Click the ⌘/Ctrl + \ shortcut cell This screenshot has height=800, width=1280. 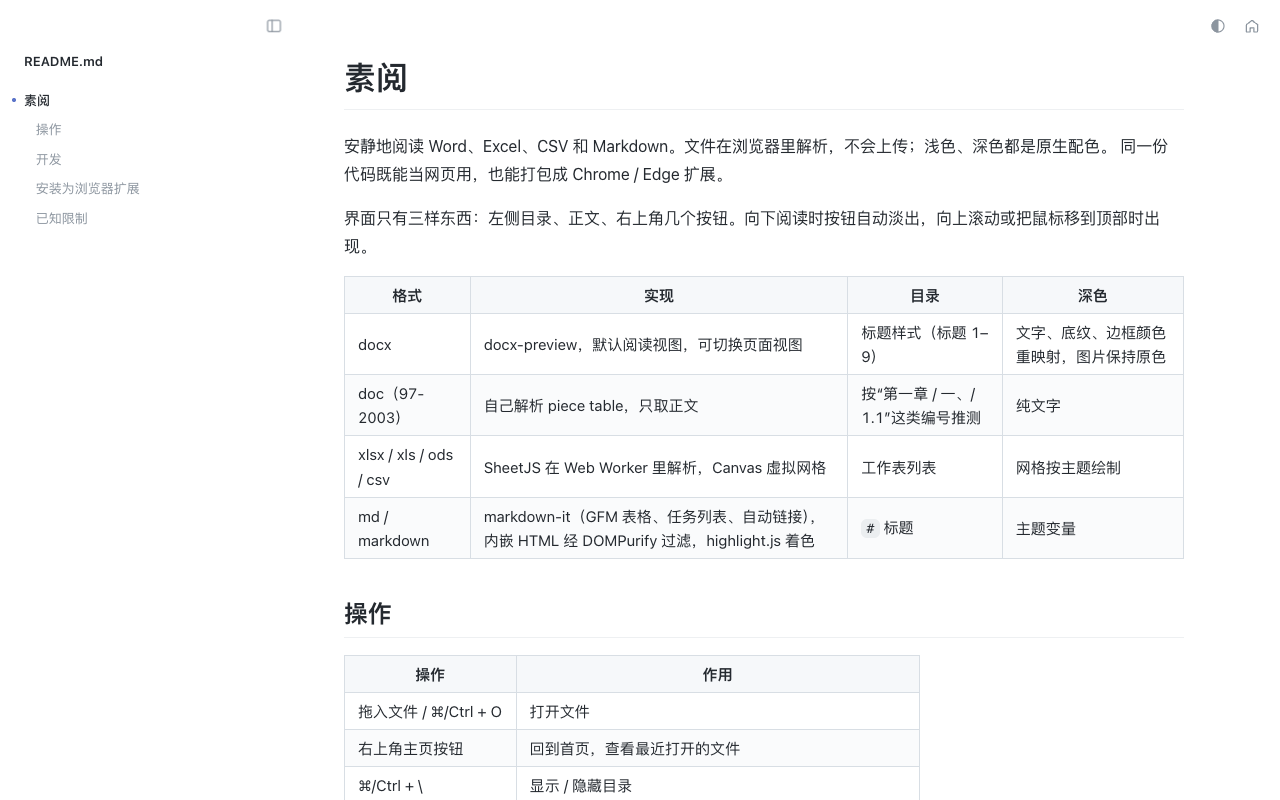tap(430, 785)
